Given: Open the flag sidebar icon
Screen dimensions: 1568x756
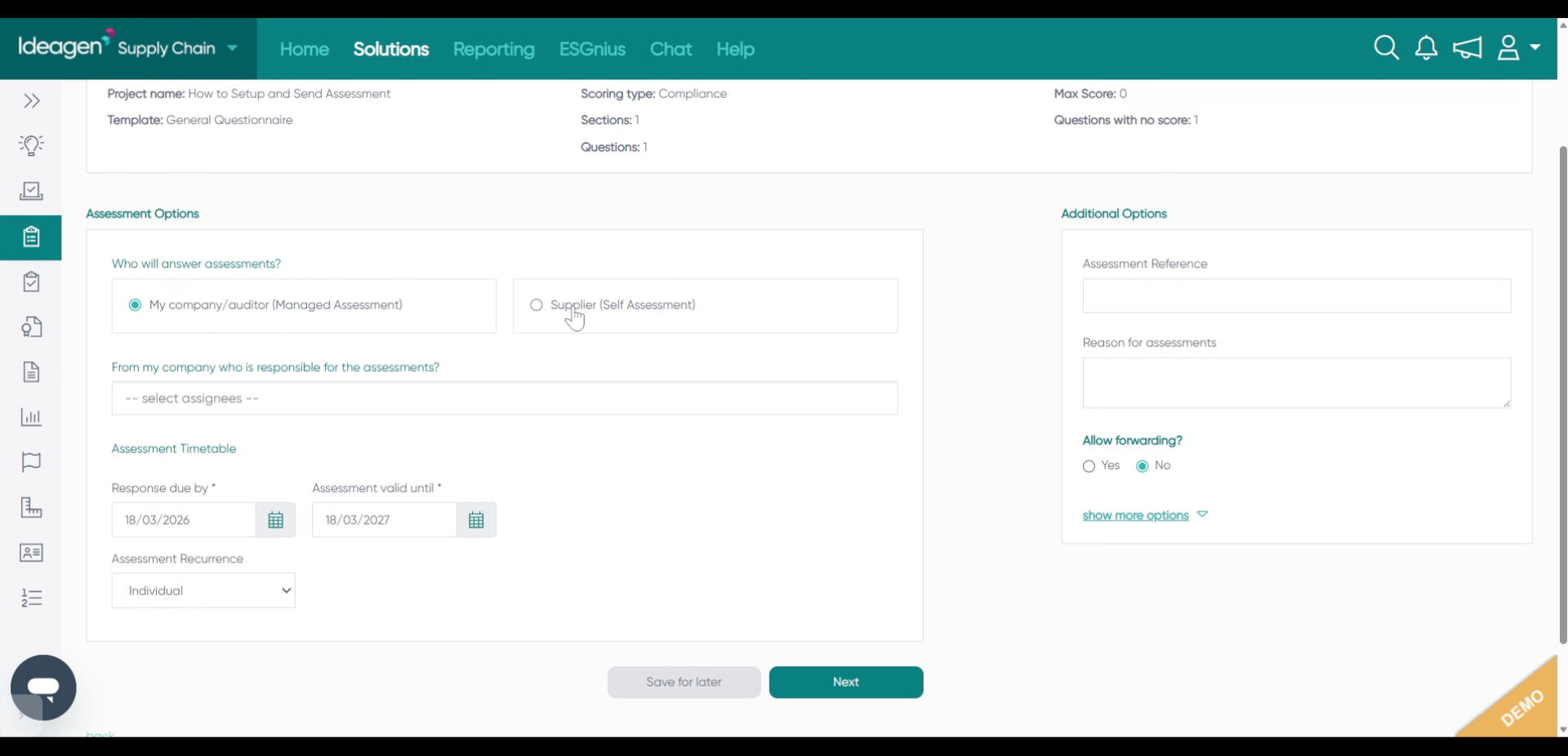Looking at the screenshot, I should [32, 462].
